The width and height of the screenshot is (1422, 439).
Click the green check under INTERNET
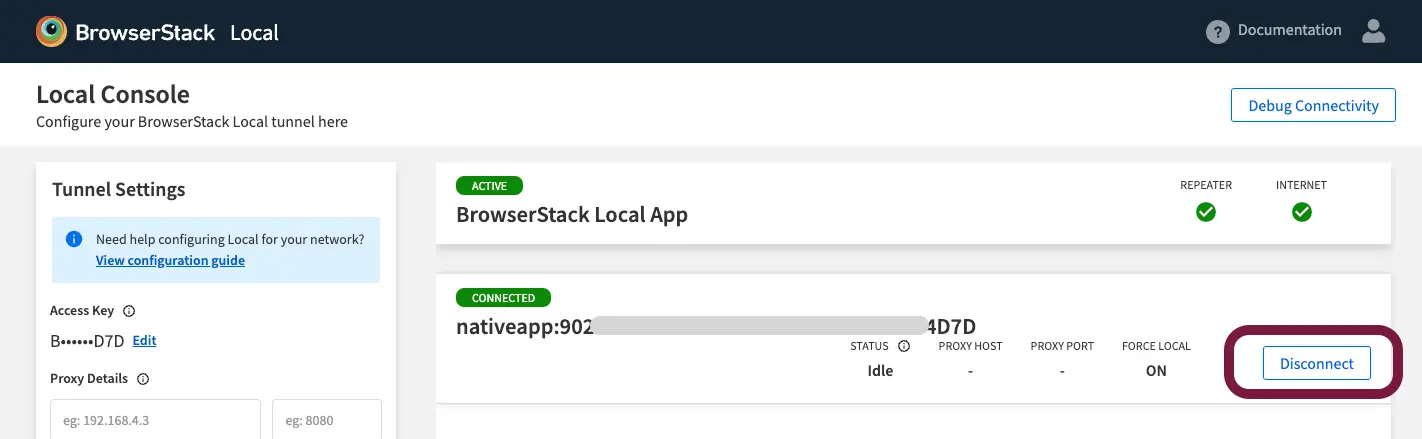(1301, 212)
